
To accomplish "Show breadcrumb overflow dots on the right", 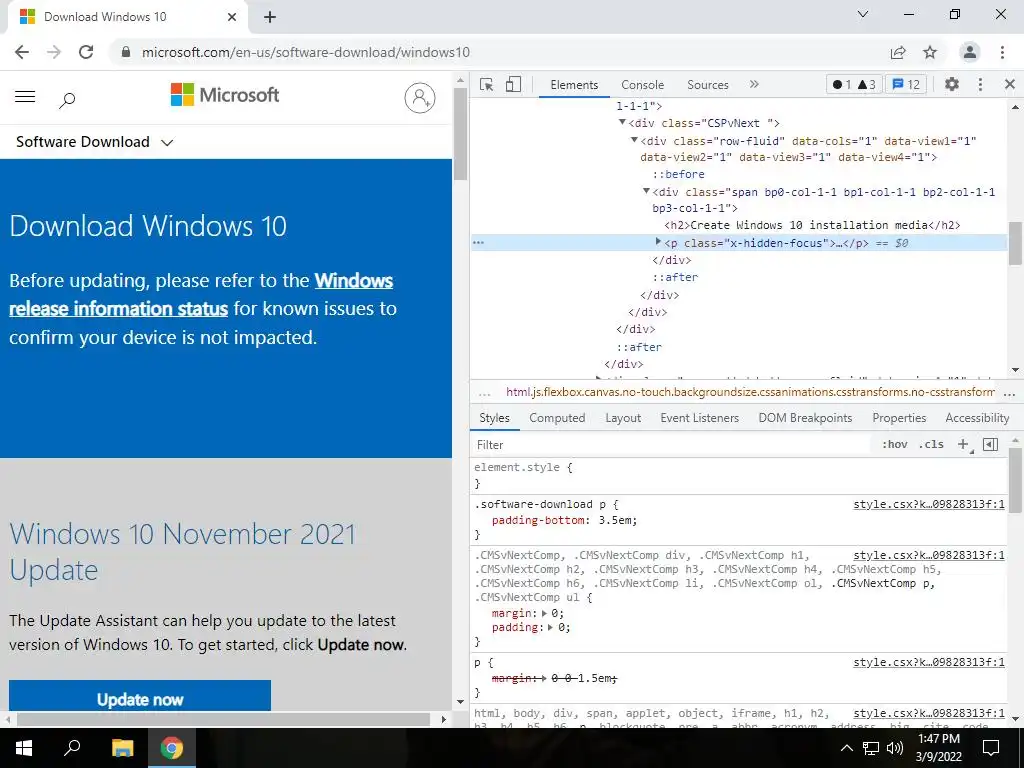I will click(1009, 393).
